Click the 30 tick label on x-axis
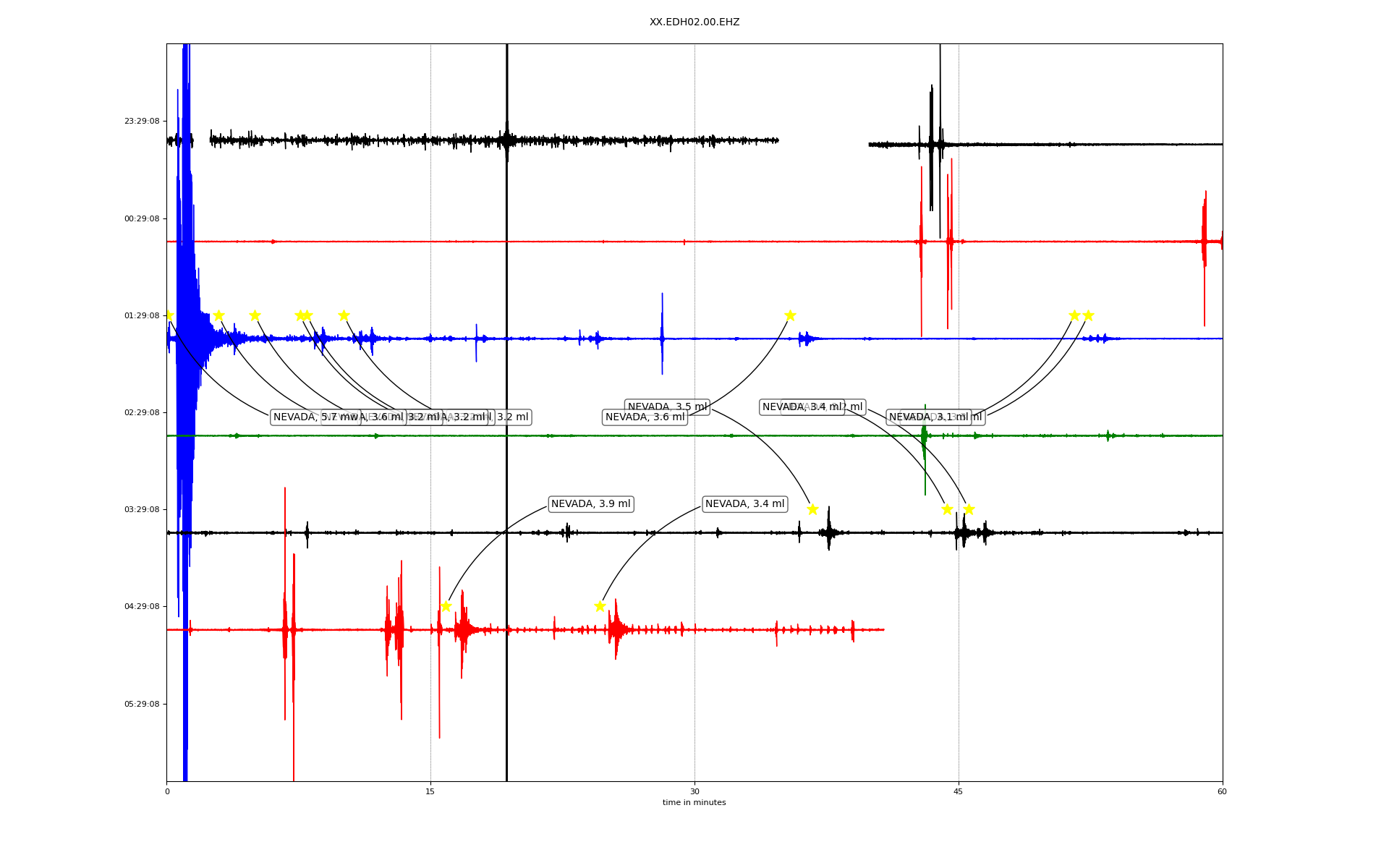This screenshot has width=1389, height=868. point(694,791)
